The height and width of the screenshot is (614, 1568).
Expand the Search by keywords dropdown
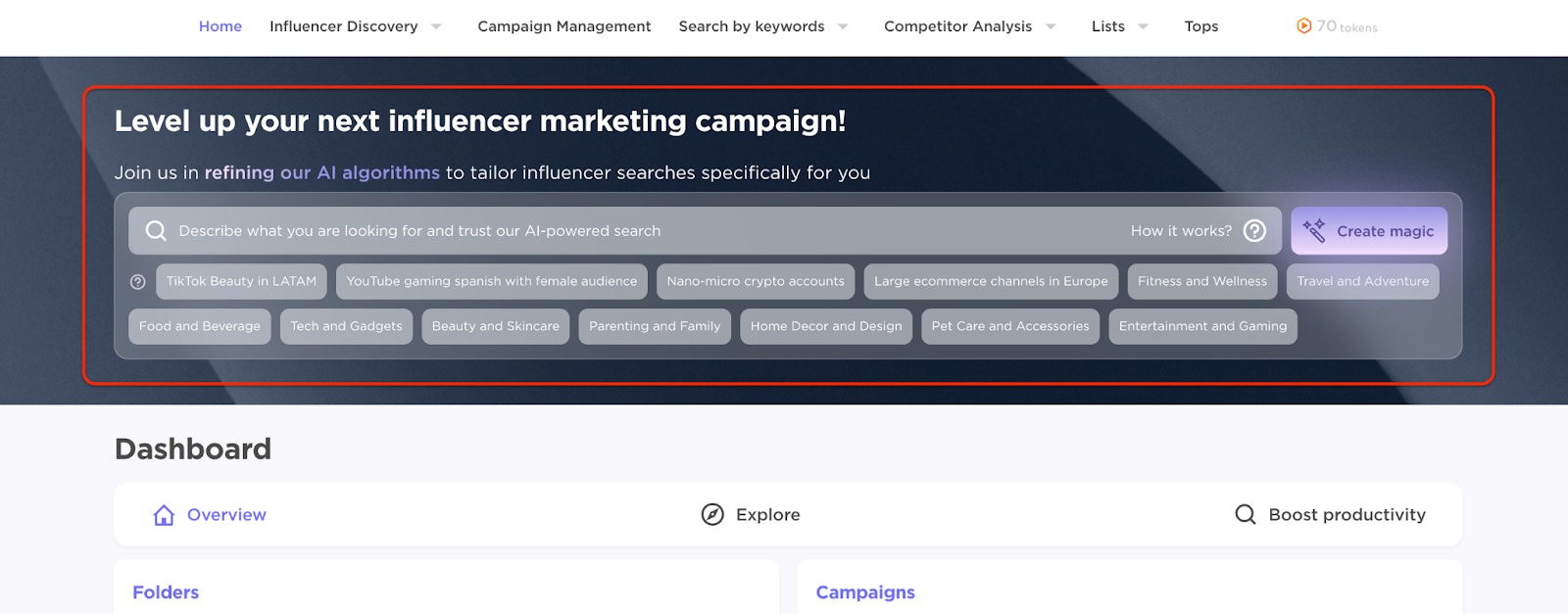[843, 26]
